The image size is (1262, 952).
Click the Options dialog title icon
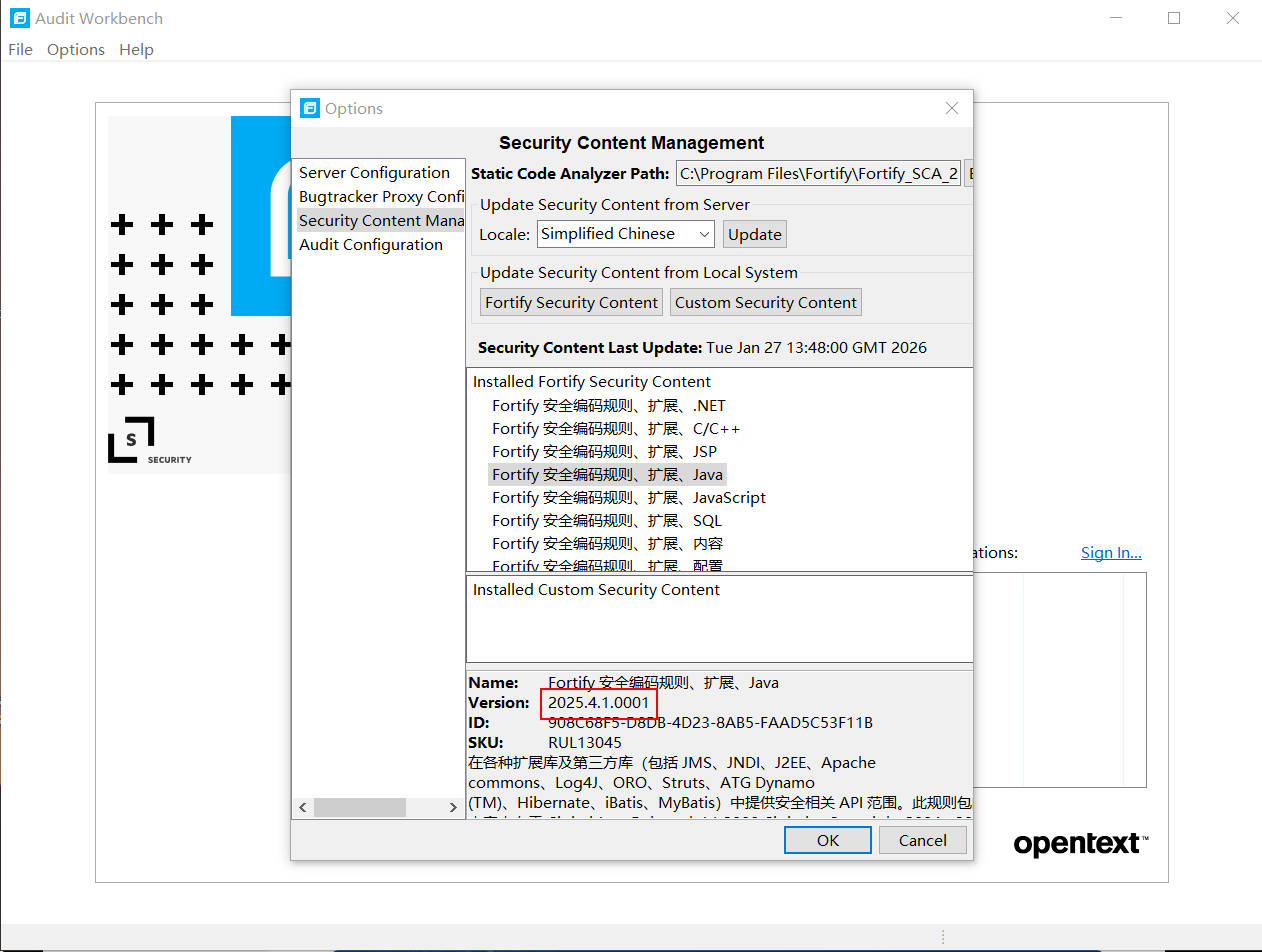pyautogui.click(x=310, y=108)
